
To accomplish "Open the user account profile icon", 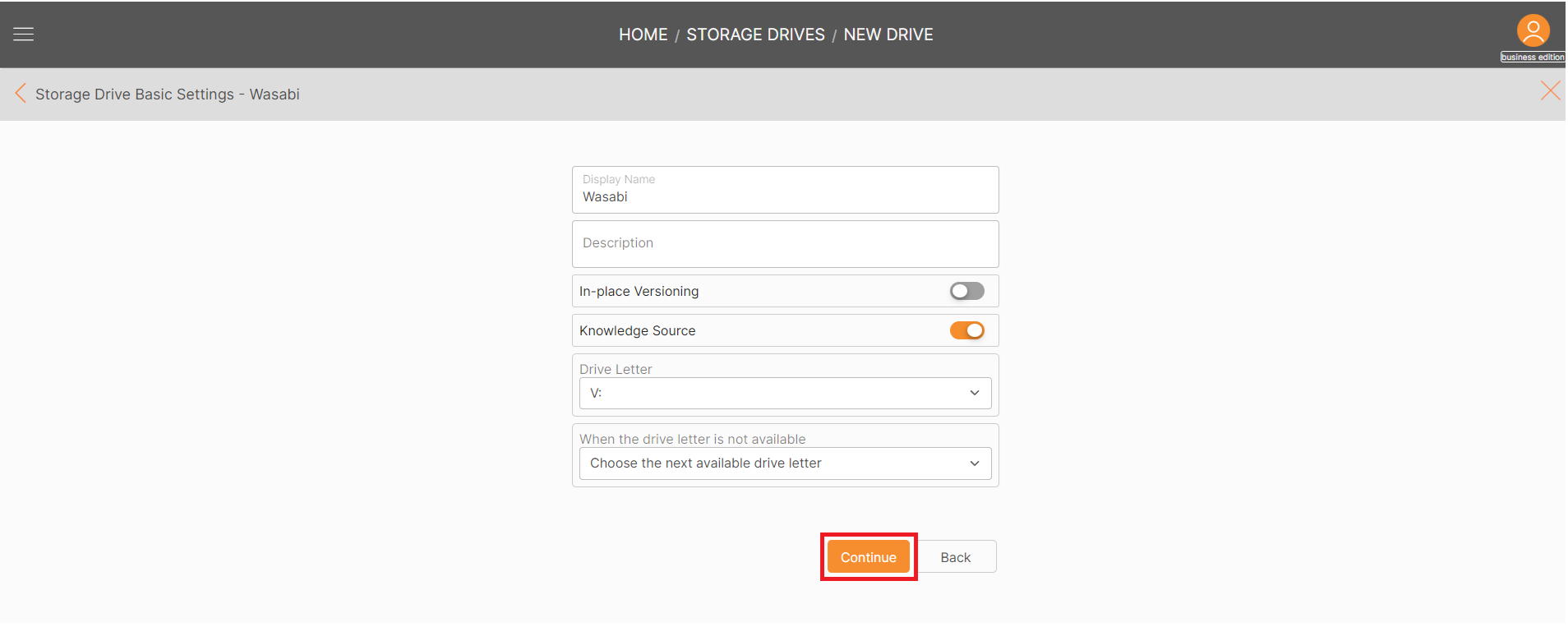I will (1533, 31).
